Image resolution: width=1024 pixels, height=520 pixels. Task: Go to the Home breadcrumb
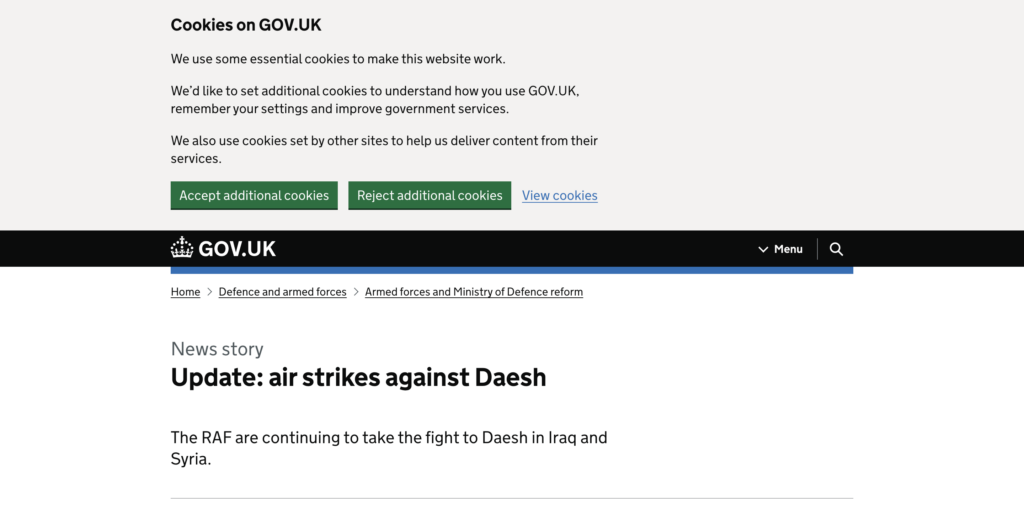click(x=185, y=292)
